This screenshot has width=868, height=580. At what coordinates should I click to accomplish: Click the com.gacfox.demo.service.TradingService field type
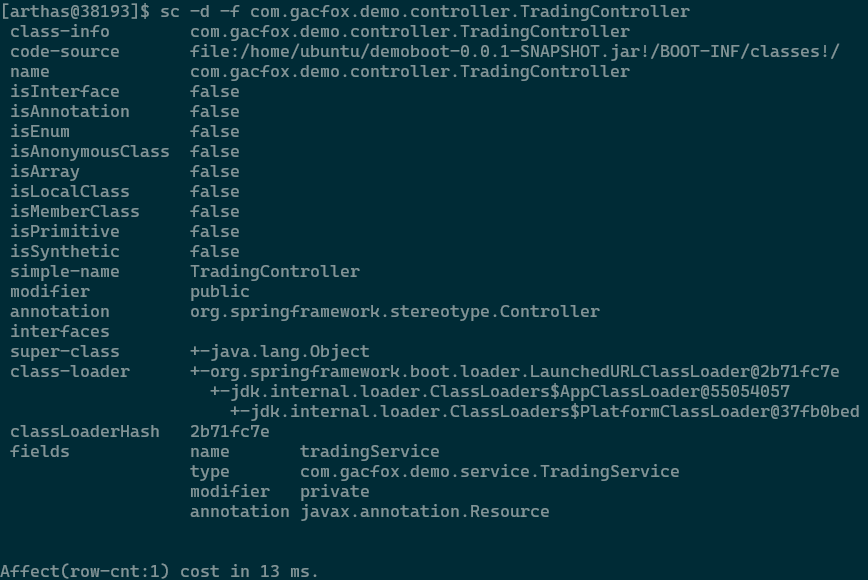[x=489, y=472]
